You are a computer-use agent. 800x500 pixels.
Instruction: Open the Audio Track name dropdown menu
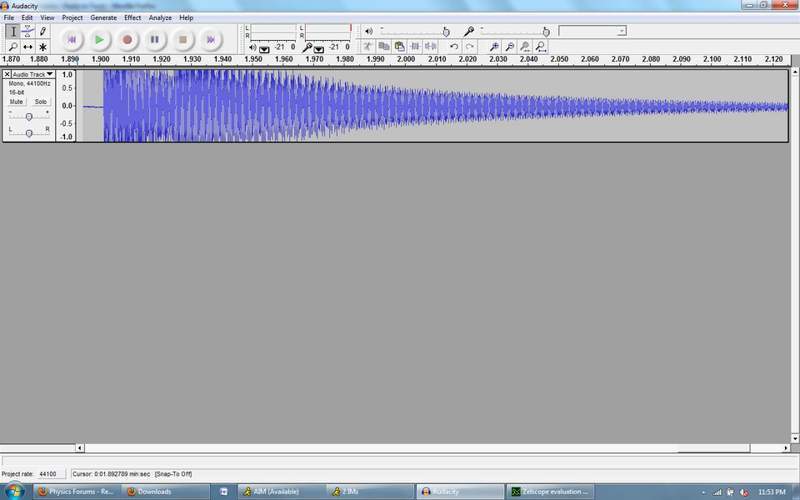[x=33, y=74]
